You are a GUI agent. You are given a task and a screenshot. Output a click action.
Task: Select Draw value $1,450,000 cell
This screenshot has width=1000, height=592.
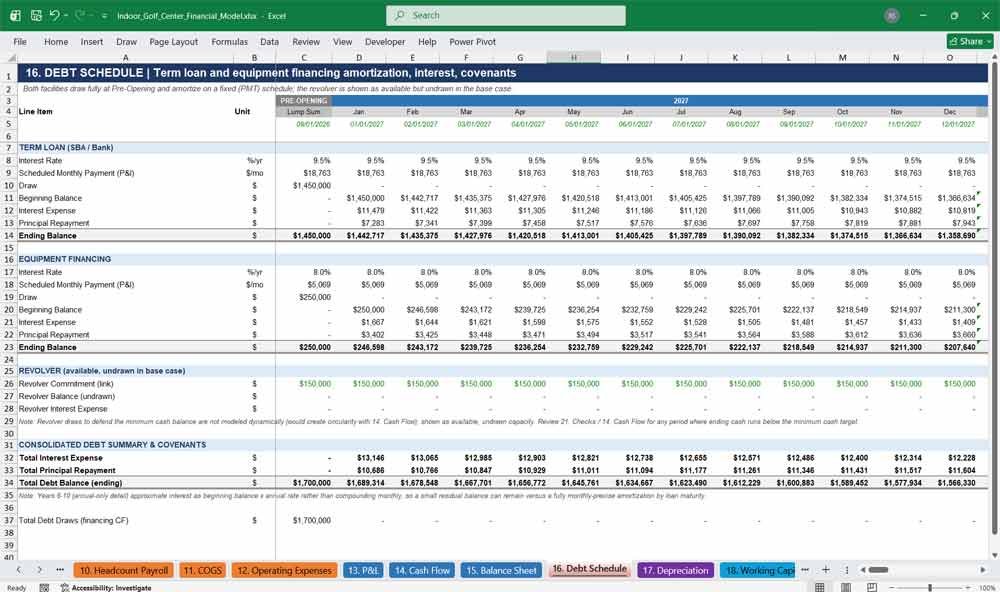point(304,186)
